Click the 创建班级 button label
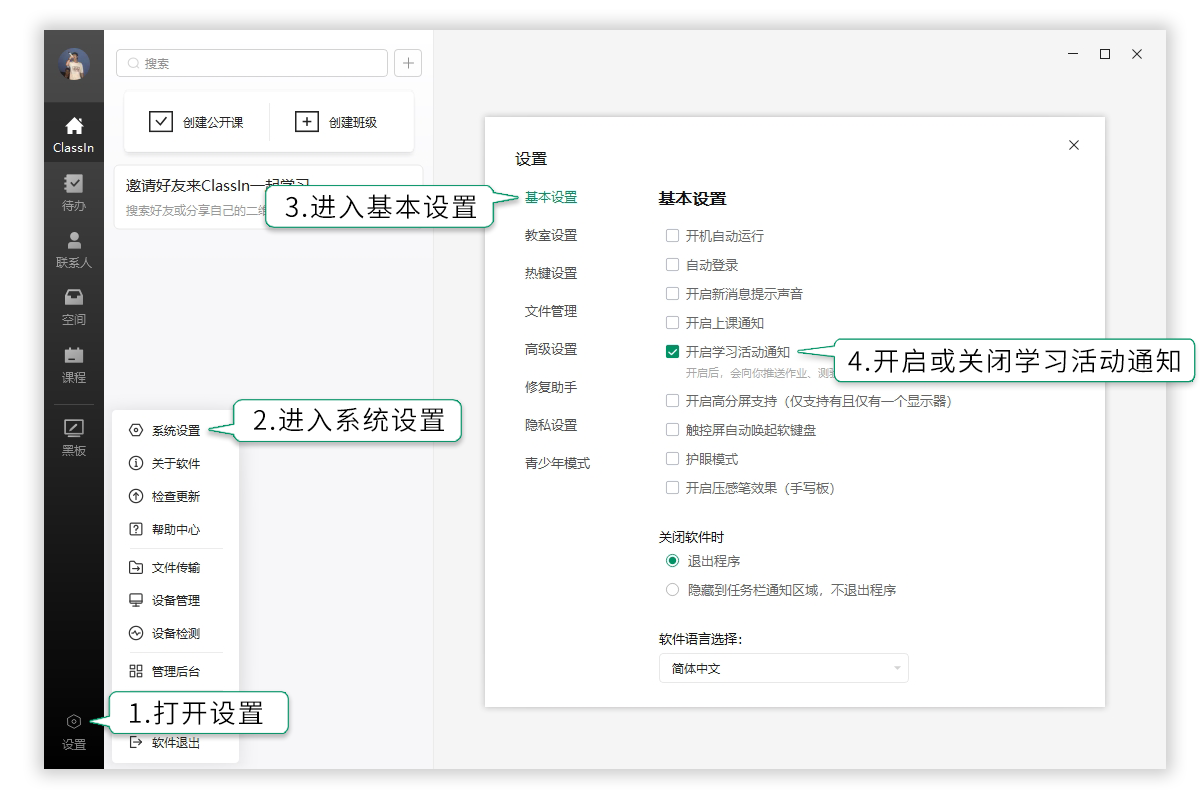The height and width of the screenshot is (801, 1200). [353, 122]
